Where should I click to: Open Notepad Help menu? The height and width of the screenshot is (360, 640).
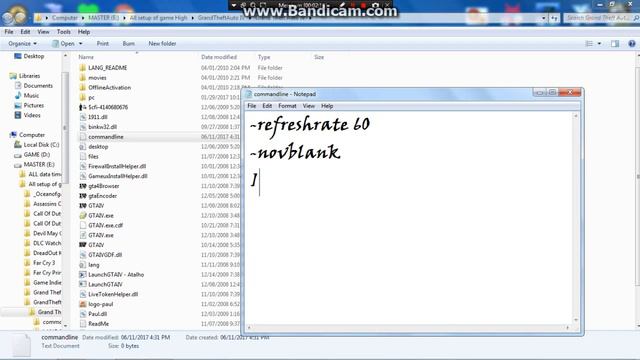pyautogui.click(x=327, y=106)
